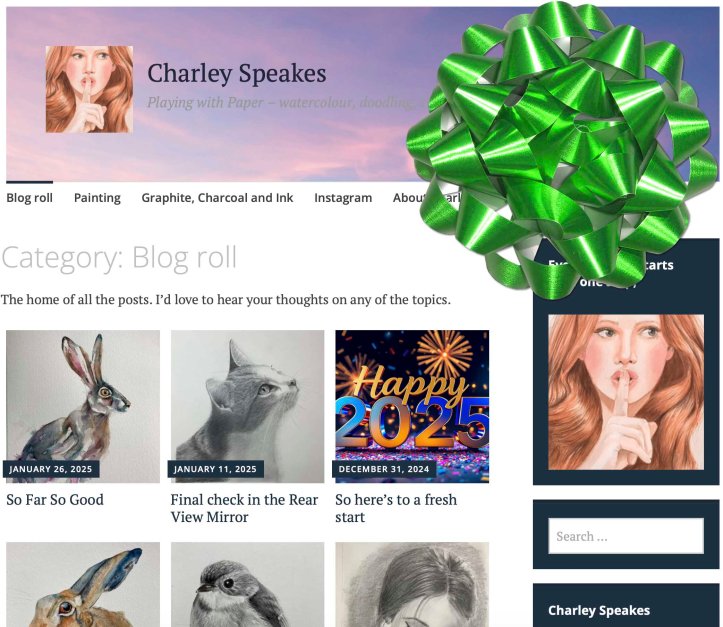The image size is (723, 627).
Task: Click into the Search field
Action: pos(626,536)
